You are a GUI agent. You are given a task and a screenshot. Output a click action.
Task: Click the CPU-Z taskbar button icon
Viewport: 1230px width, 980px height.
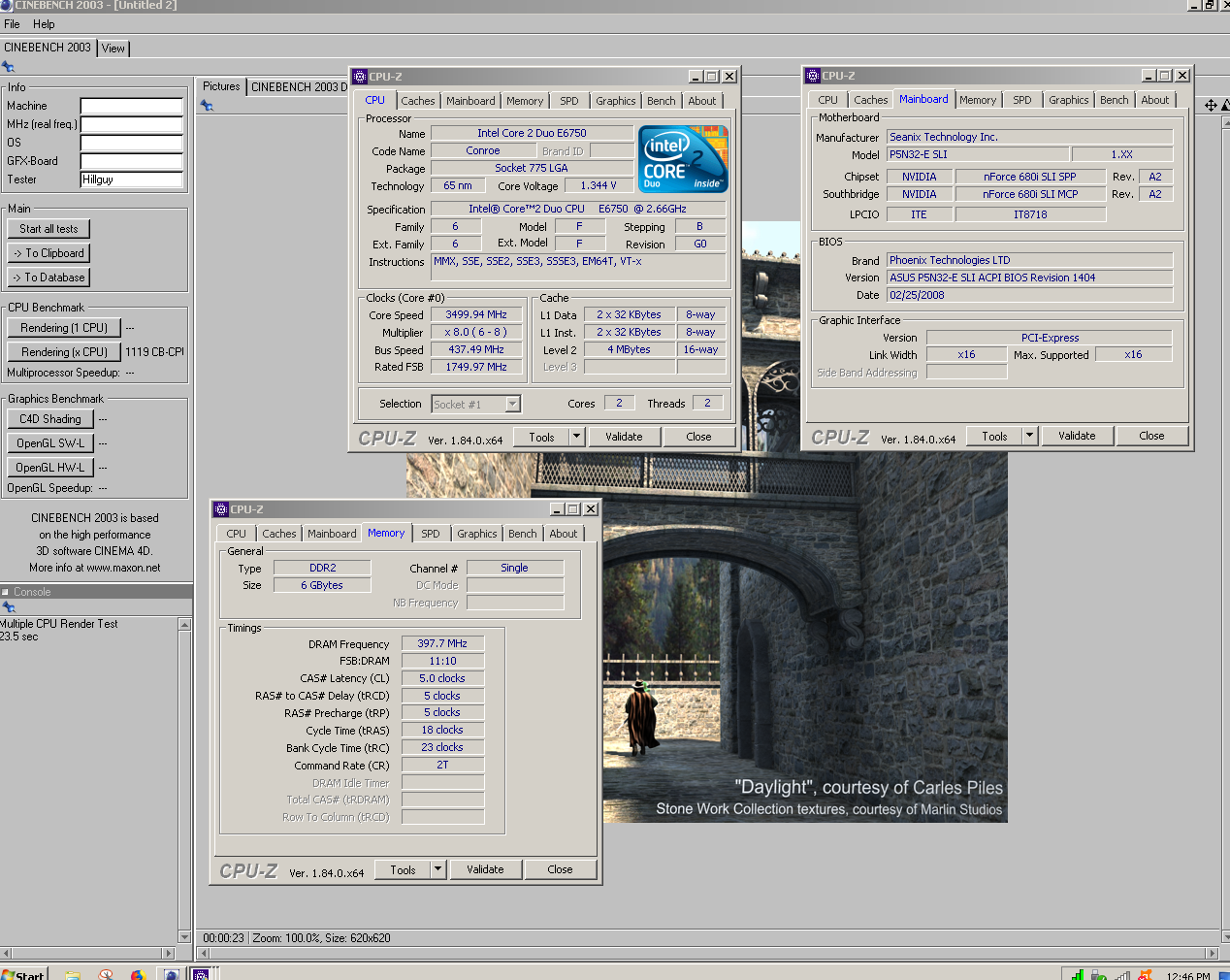(x=201, y=973)
